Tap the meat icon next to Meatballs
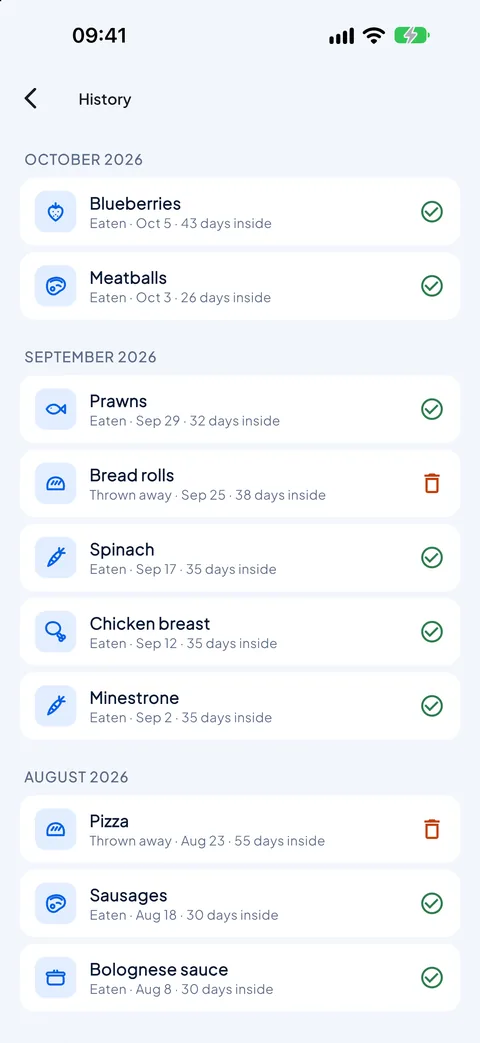This screenshot has width=480, height=1043. coord(56,286)
